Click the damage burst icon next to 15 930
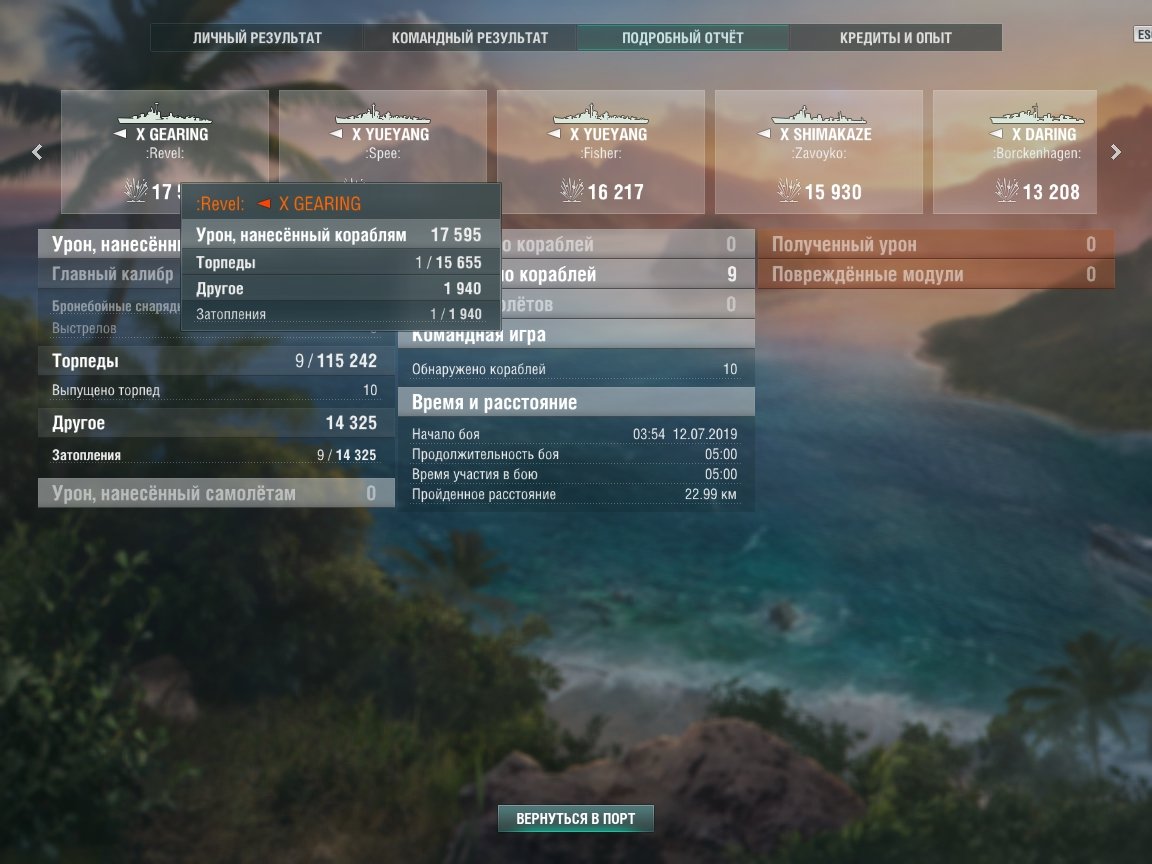The image size is (1152, 864). [789, 190]
